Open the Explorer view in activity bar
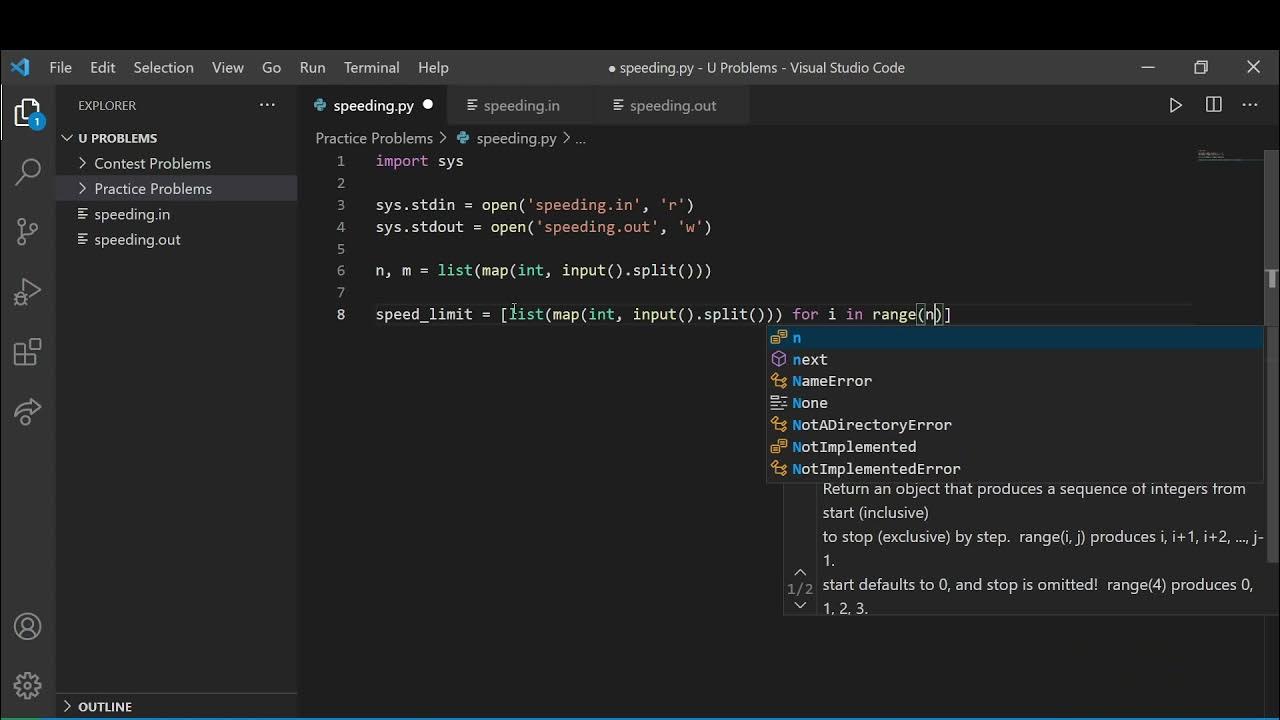The height and width of the screenshot is (720, 1280). tap(28, 114)
